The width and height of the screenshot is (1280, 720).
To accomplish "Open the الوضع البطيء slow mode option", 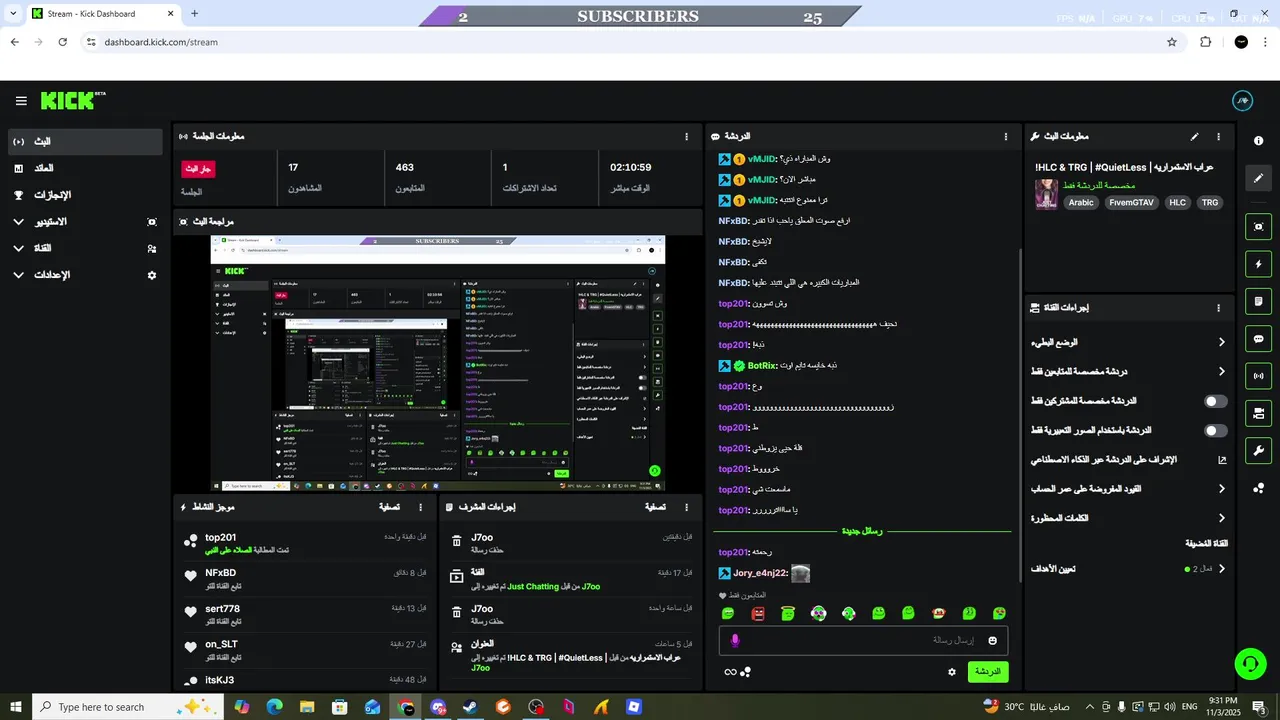I will pos(1128,342).
